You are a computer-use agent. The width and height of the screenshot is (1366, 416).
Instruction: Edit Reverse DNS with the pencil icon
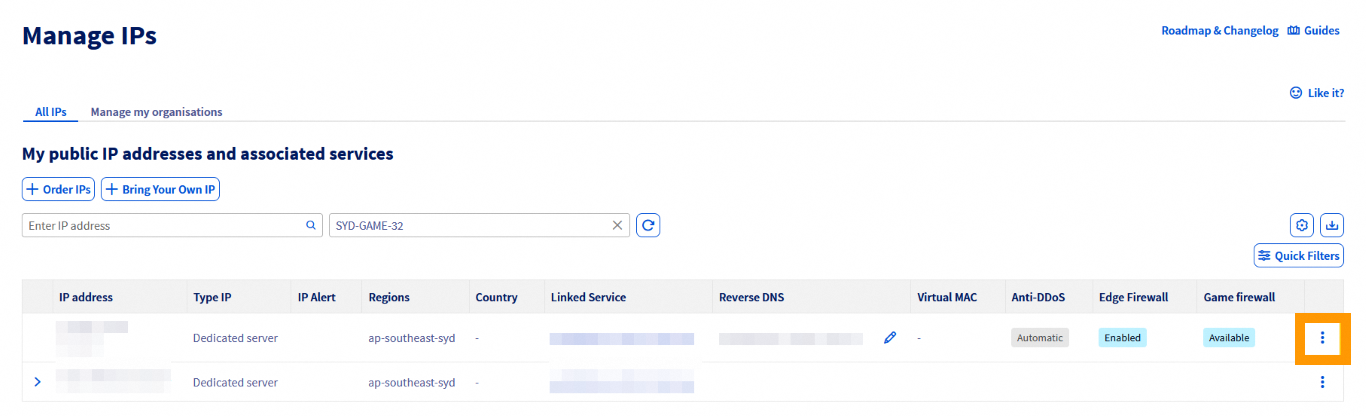890,338
